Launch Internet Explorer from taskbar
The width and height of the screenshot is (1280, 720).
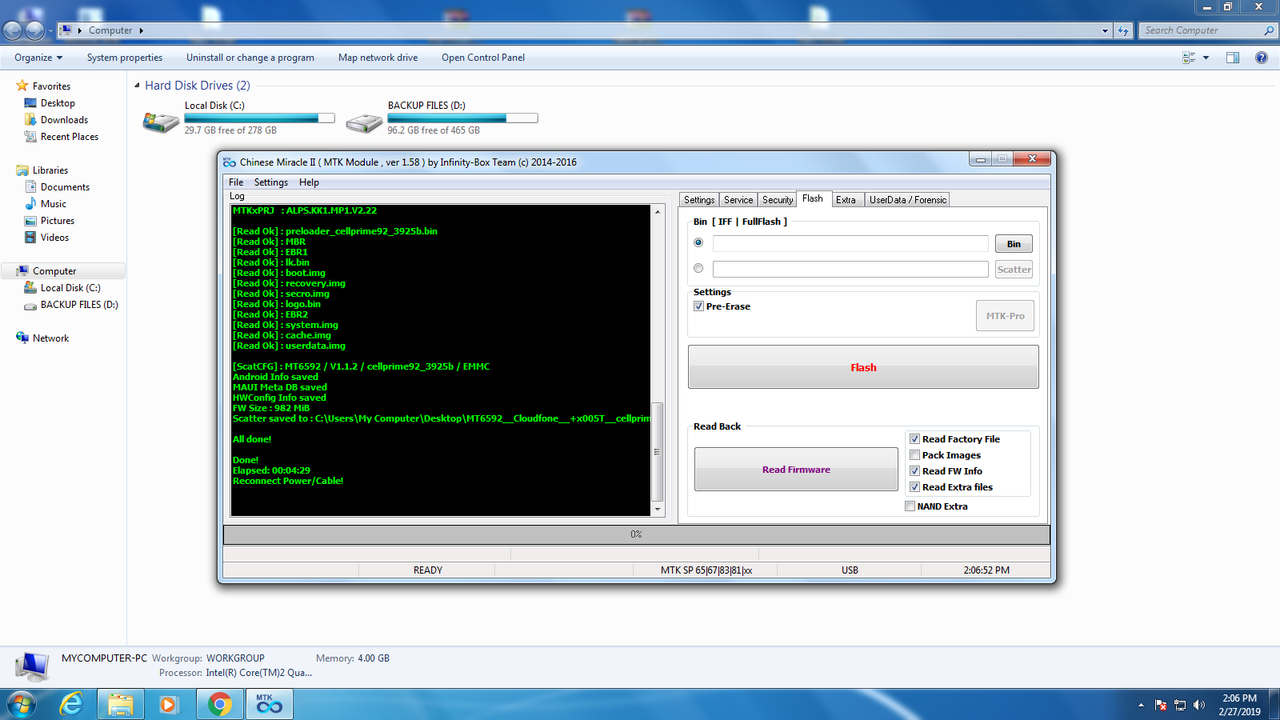point(71,704)
